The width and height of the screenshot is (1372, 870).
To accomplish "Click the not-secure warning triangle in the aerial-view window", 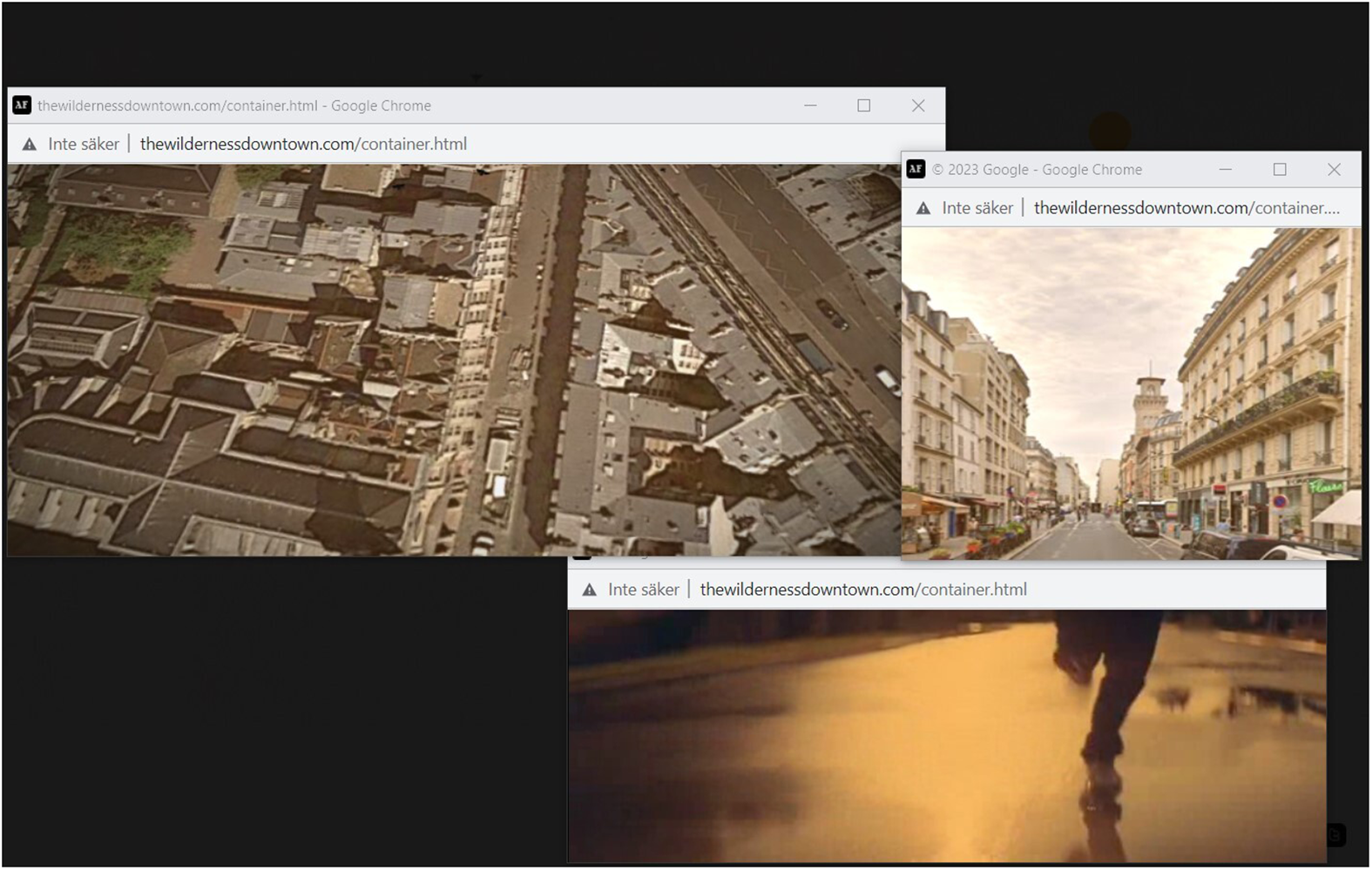I will 30,145.
